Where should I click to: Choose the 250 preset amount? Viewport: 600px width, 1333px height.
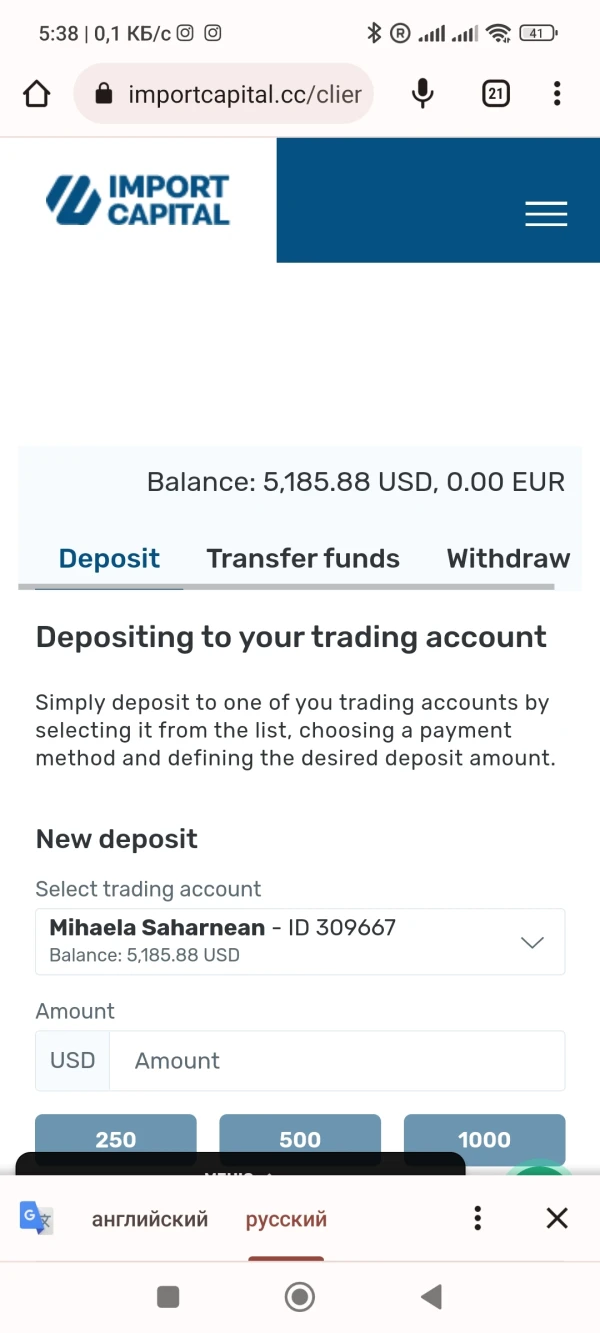pyautogui.click(x=116, y=1138)
